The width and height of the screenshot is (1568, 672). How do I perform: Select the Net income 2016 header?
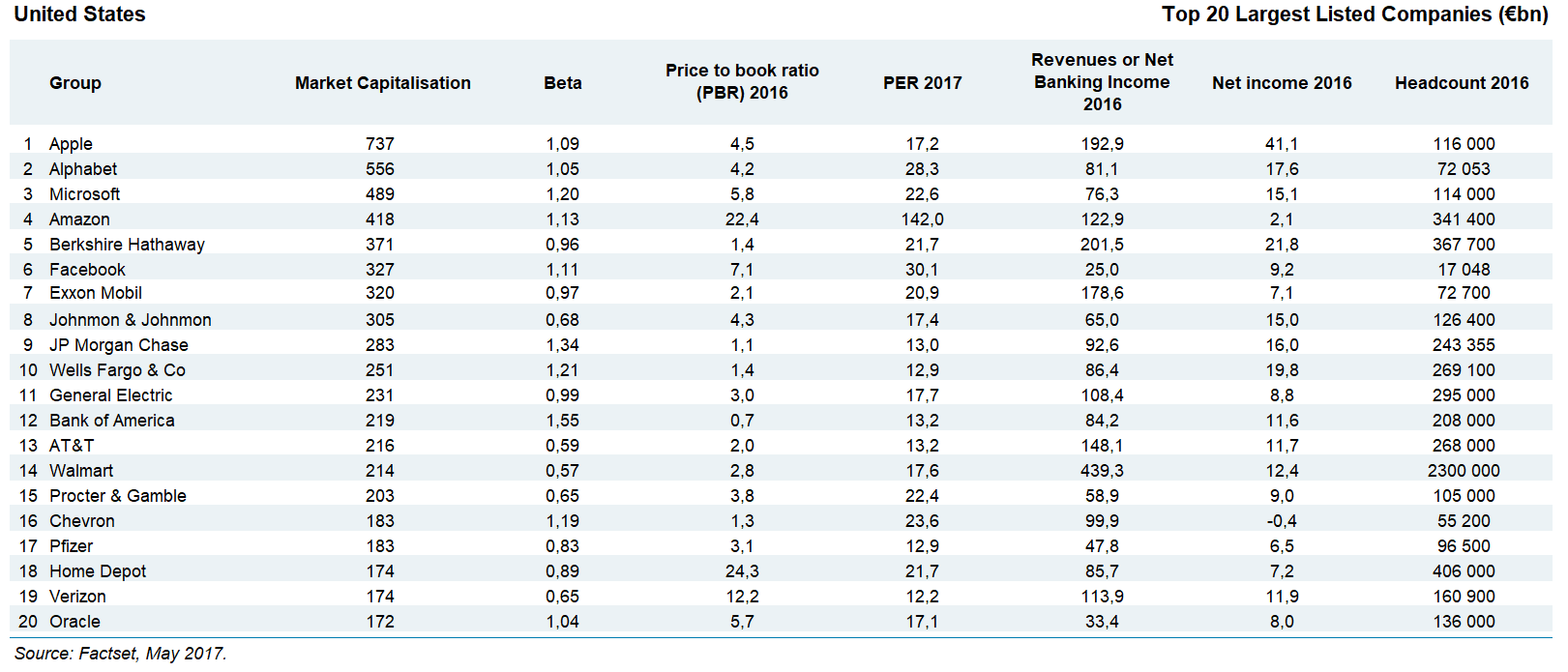pos(1282,83)
